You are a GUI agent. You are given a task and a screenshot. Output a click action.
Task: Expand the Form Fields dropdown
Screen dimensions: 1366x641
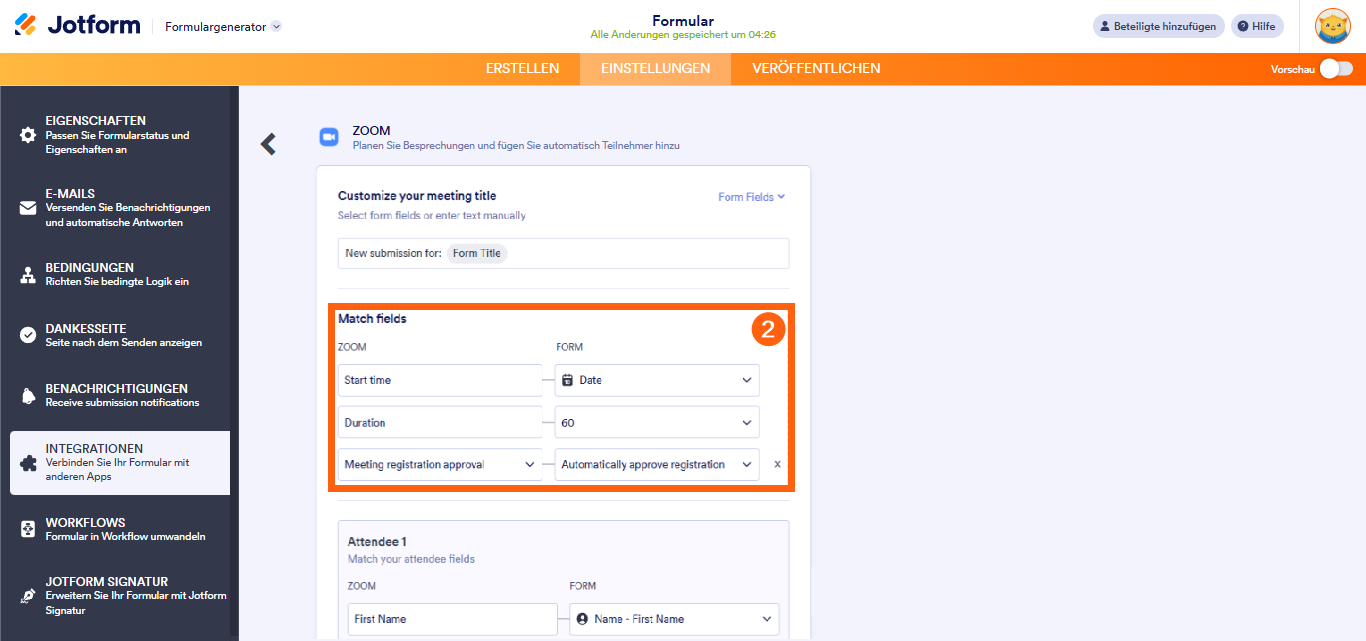pyautogui.click(x=751, y=197)
